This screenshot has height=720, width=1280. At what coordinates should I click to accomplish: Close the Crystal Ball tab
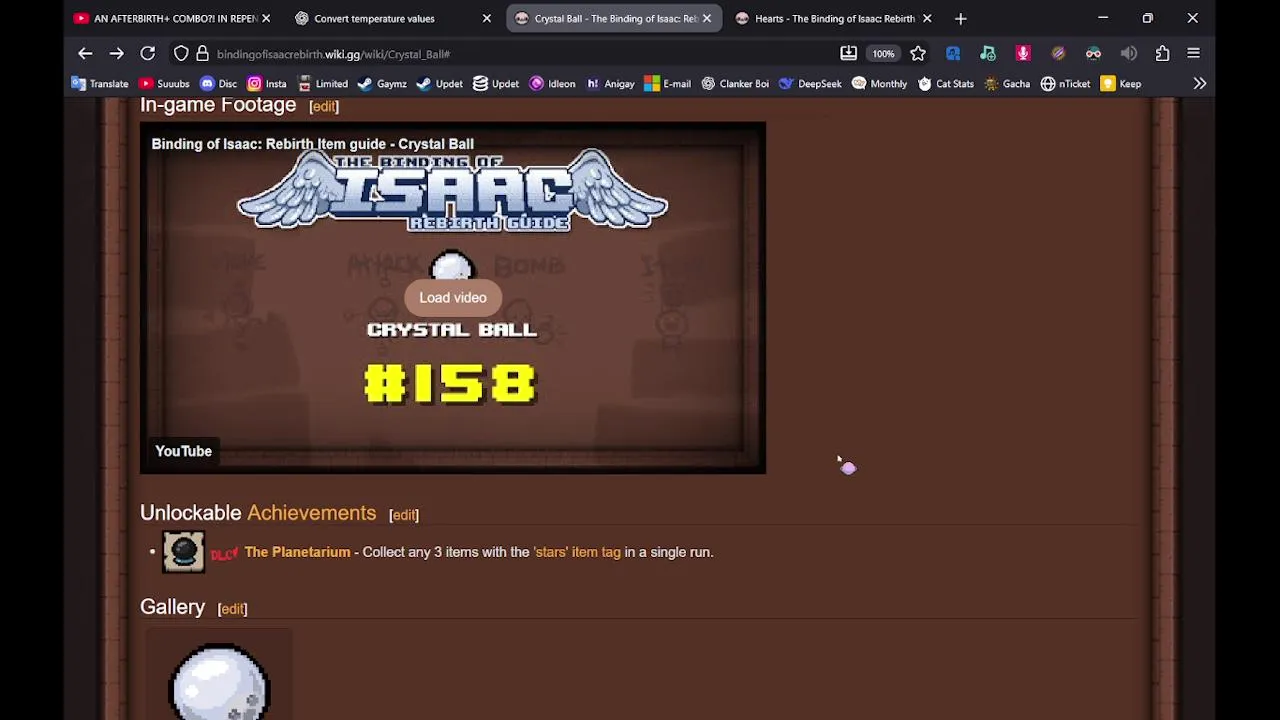707,18
